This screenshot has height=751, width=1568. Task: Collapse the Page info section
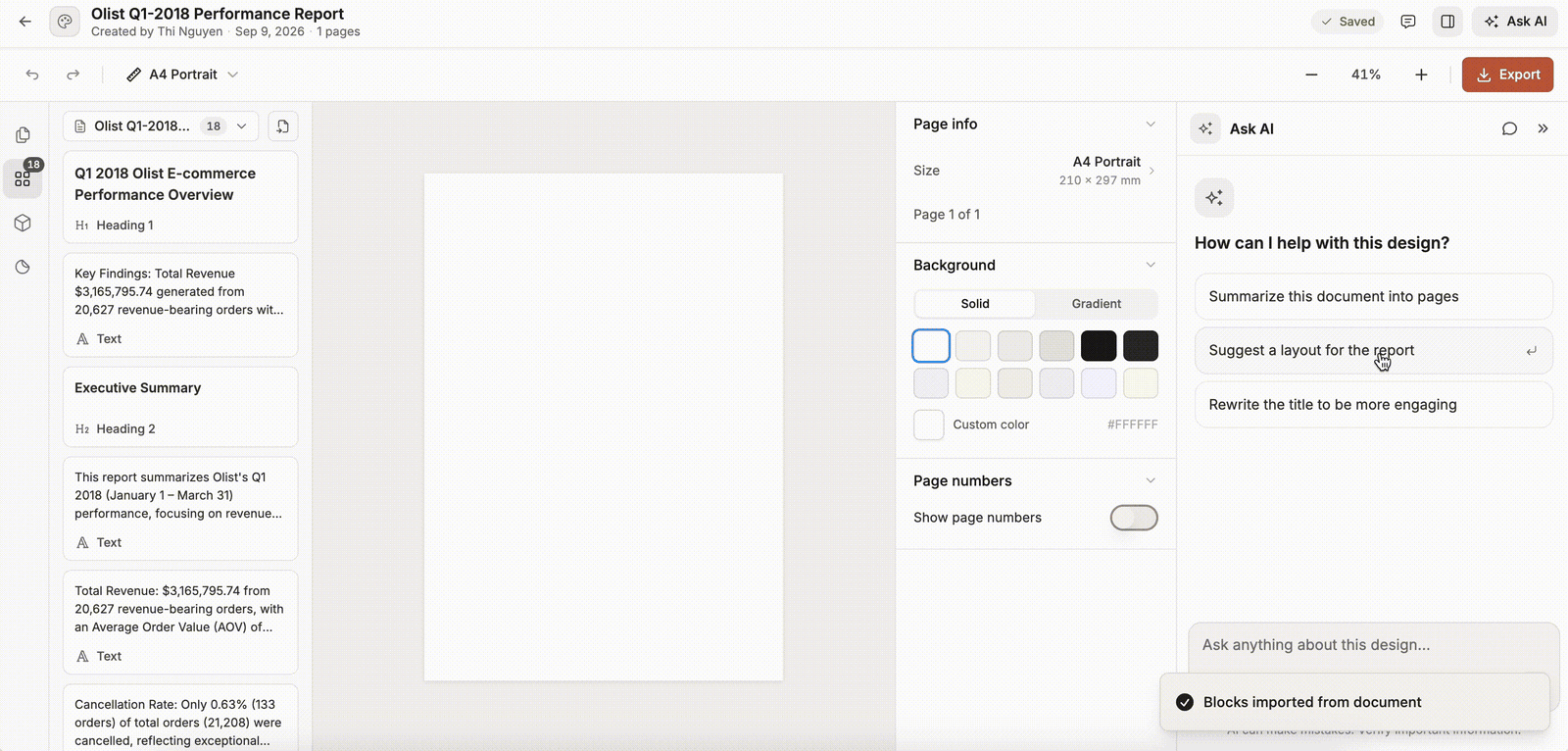(x=1151, y=125)
